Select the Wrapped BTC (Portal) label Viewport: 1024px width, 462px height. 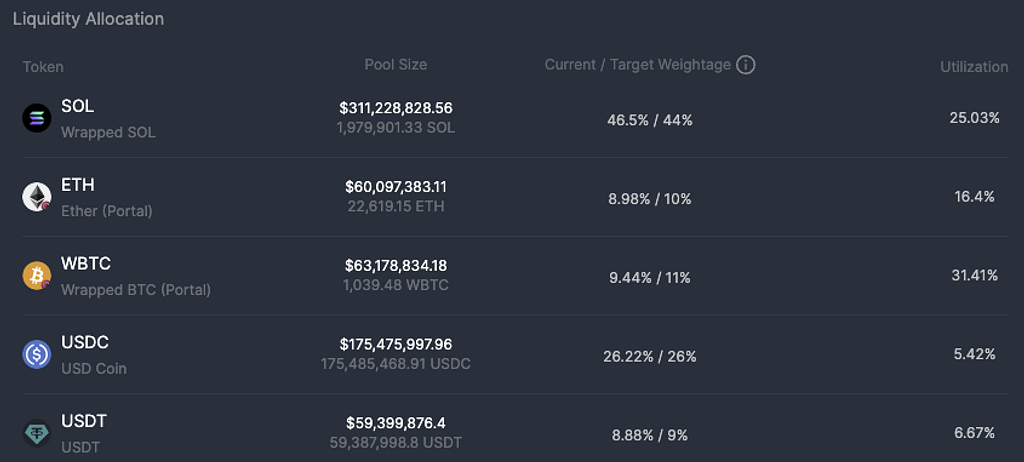click(136, 290)
